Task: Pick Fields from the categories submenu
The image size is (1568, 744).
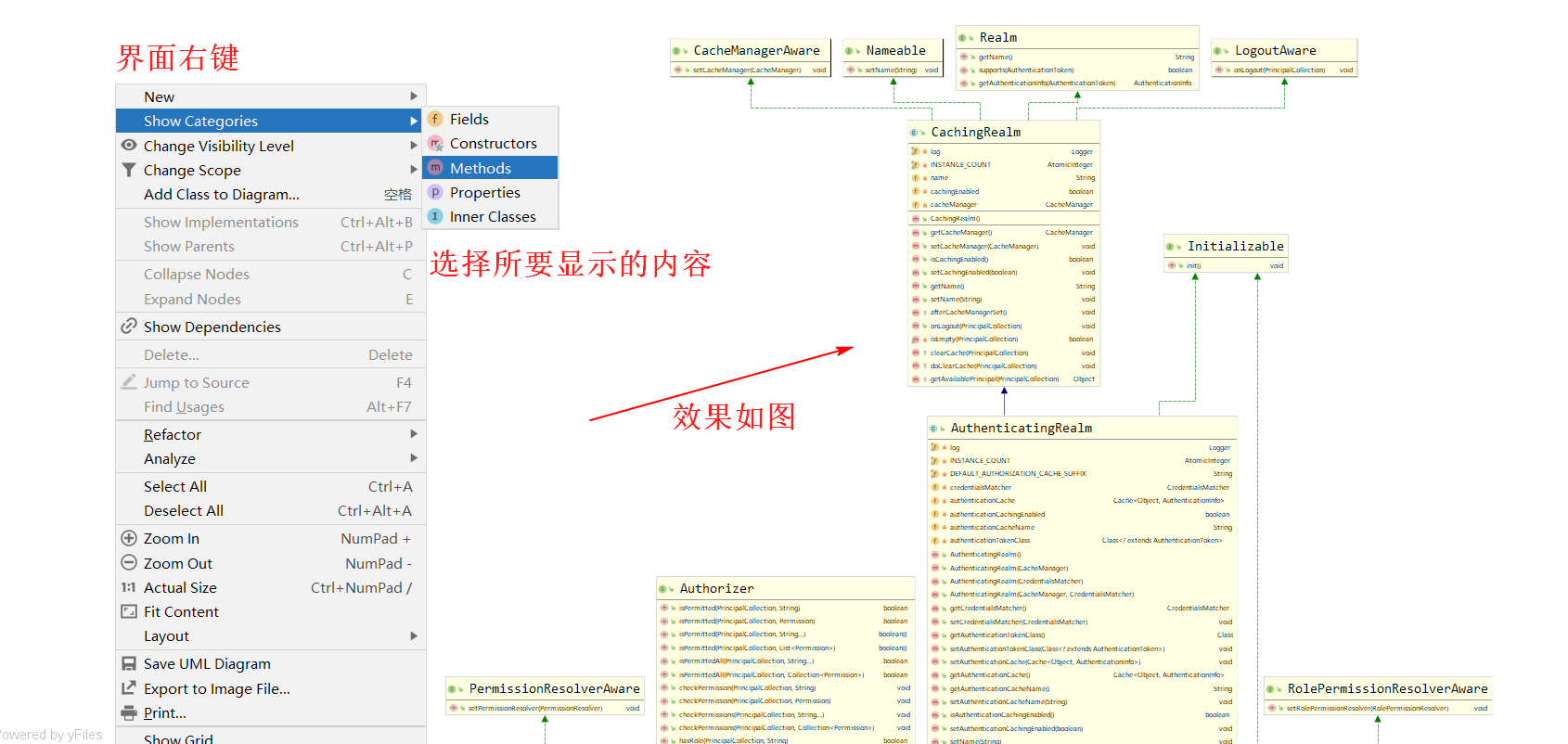Action: coord(490,119)
